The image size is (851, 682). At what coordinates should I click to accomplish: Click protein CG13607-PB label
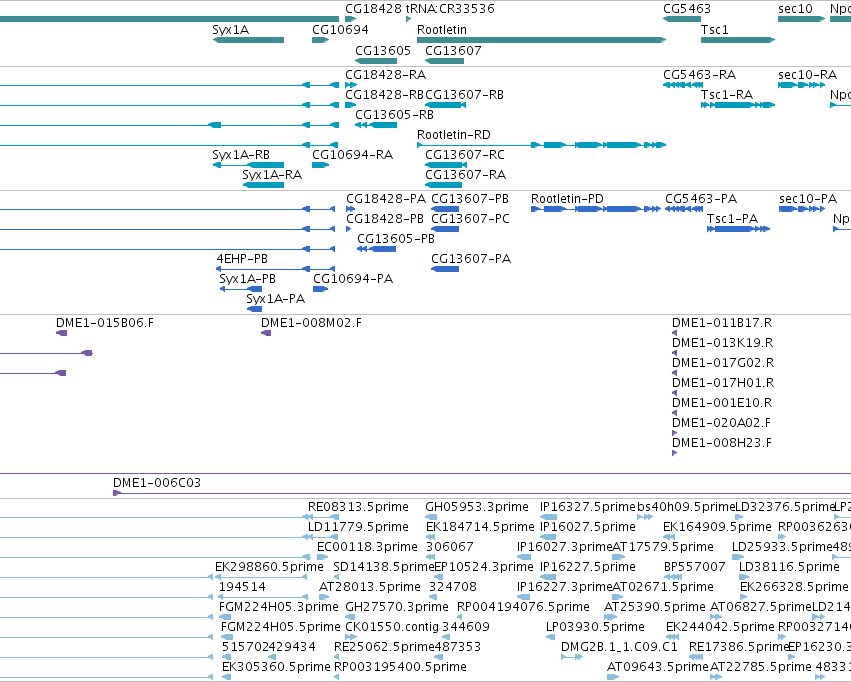click(x=470, y=199)
